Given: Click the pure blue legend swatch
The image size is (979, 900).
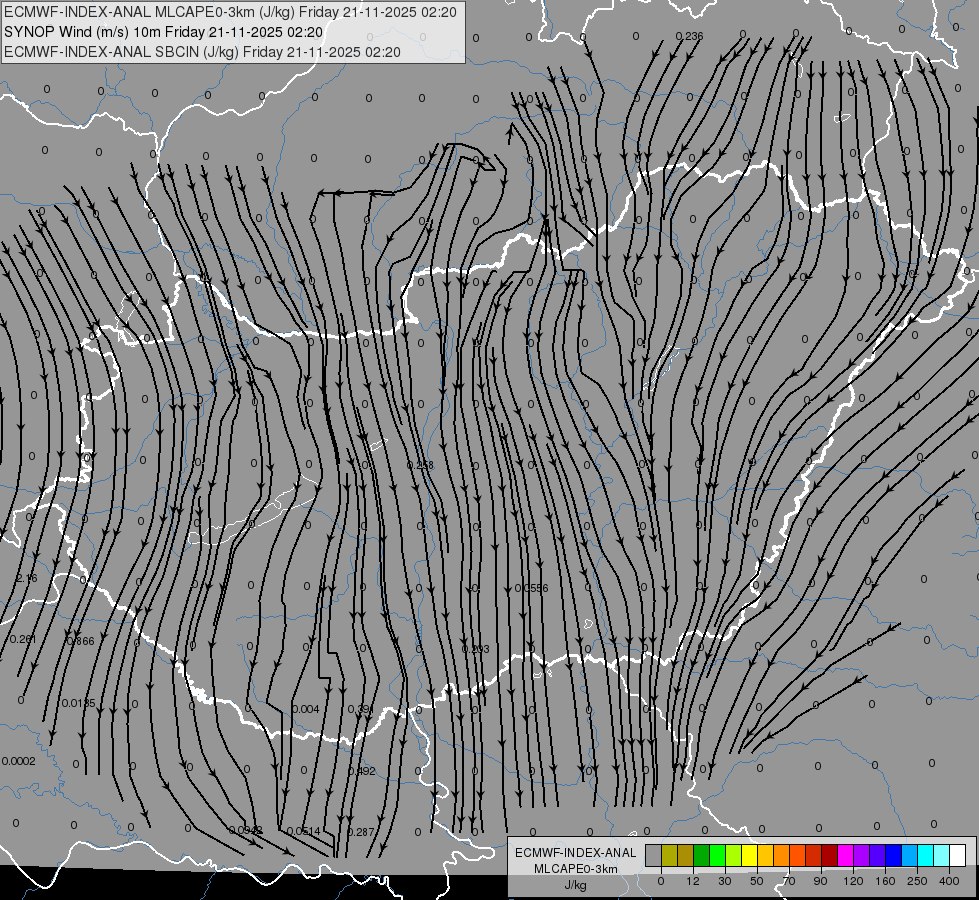Looking at the screenshot, I should pyautogui.click(x=894, y=855).
